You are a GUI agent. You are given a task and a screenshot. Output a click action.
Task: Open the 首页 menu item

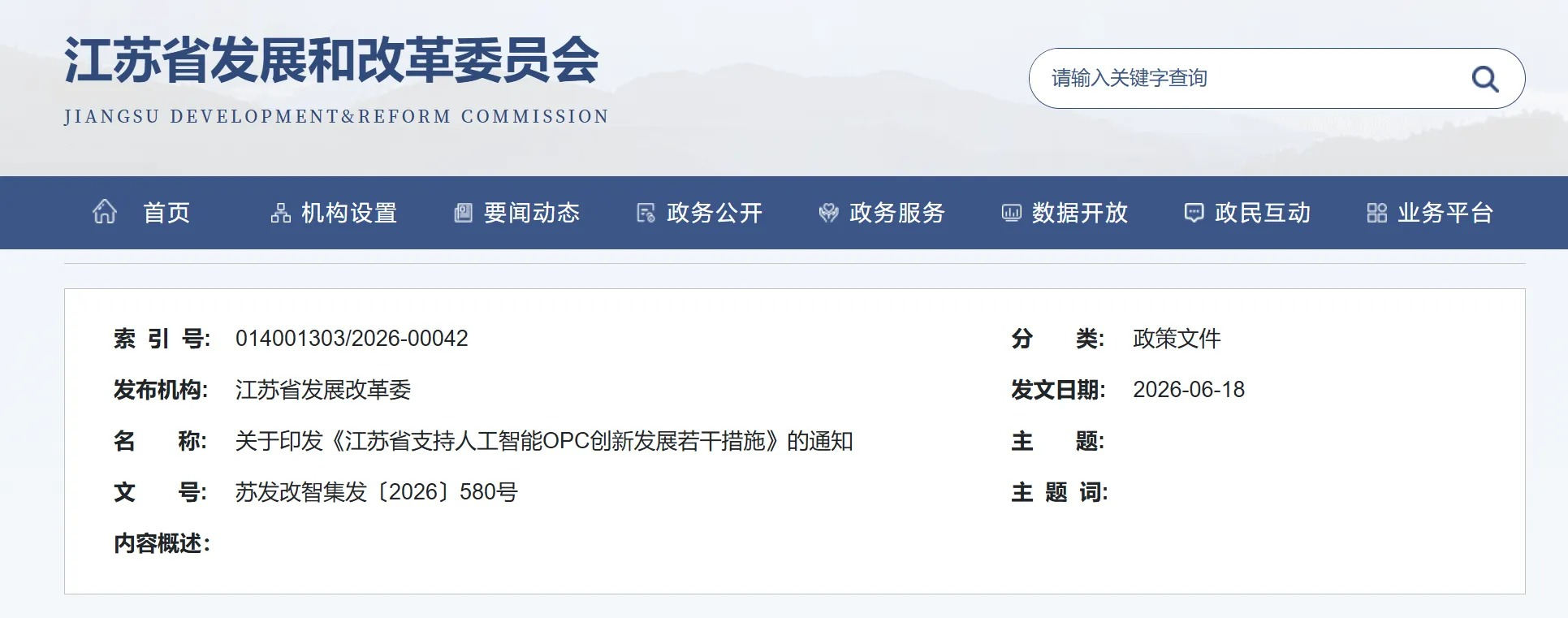(x=166, y=213)
